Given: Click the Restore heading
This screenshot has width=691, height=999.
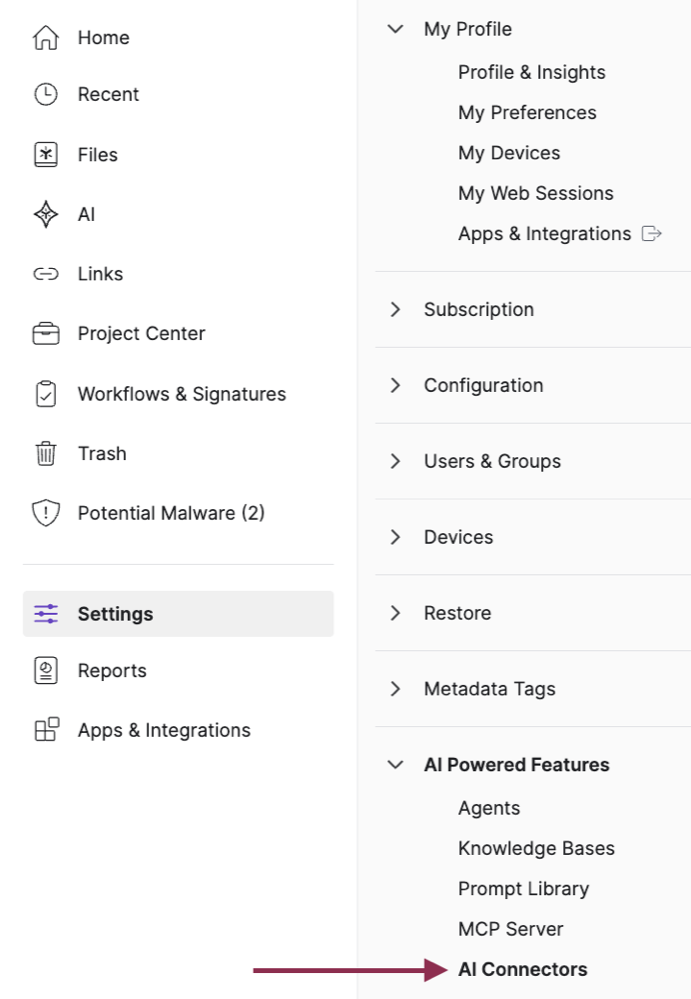Looking at the screenshot, I should click(x=457, y=613).
